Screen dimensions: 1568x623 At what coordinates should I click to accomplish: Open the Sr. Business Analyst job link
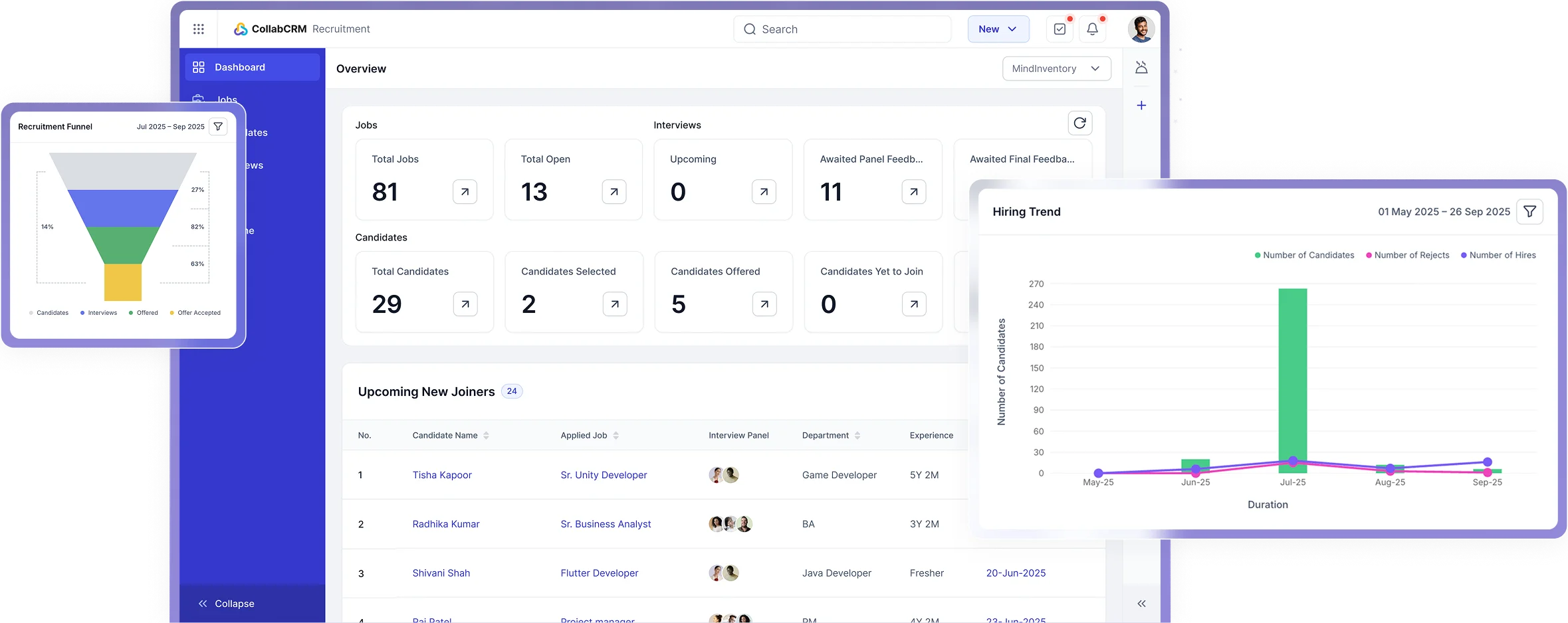(606, 524)
